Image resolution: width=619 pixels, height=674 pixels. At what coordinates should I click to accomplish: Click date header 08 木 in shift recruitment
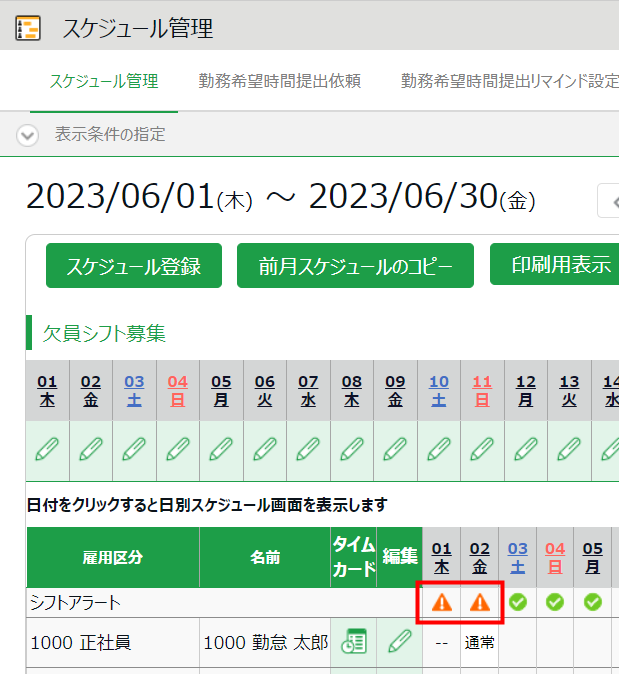(x=351, y=390)
